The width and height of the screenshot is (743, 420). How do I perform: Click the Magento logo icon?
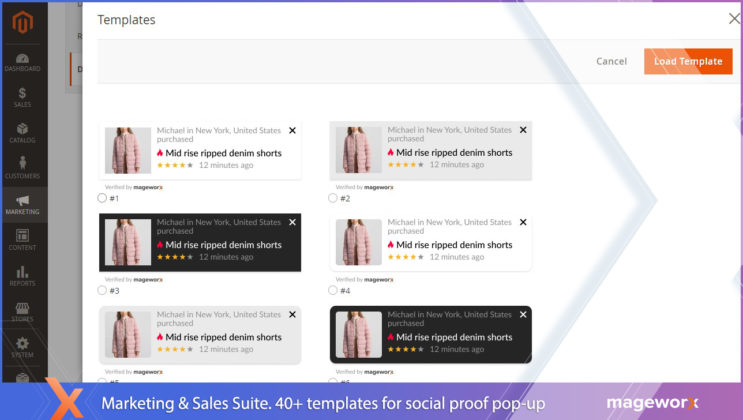(22, 22)
